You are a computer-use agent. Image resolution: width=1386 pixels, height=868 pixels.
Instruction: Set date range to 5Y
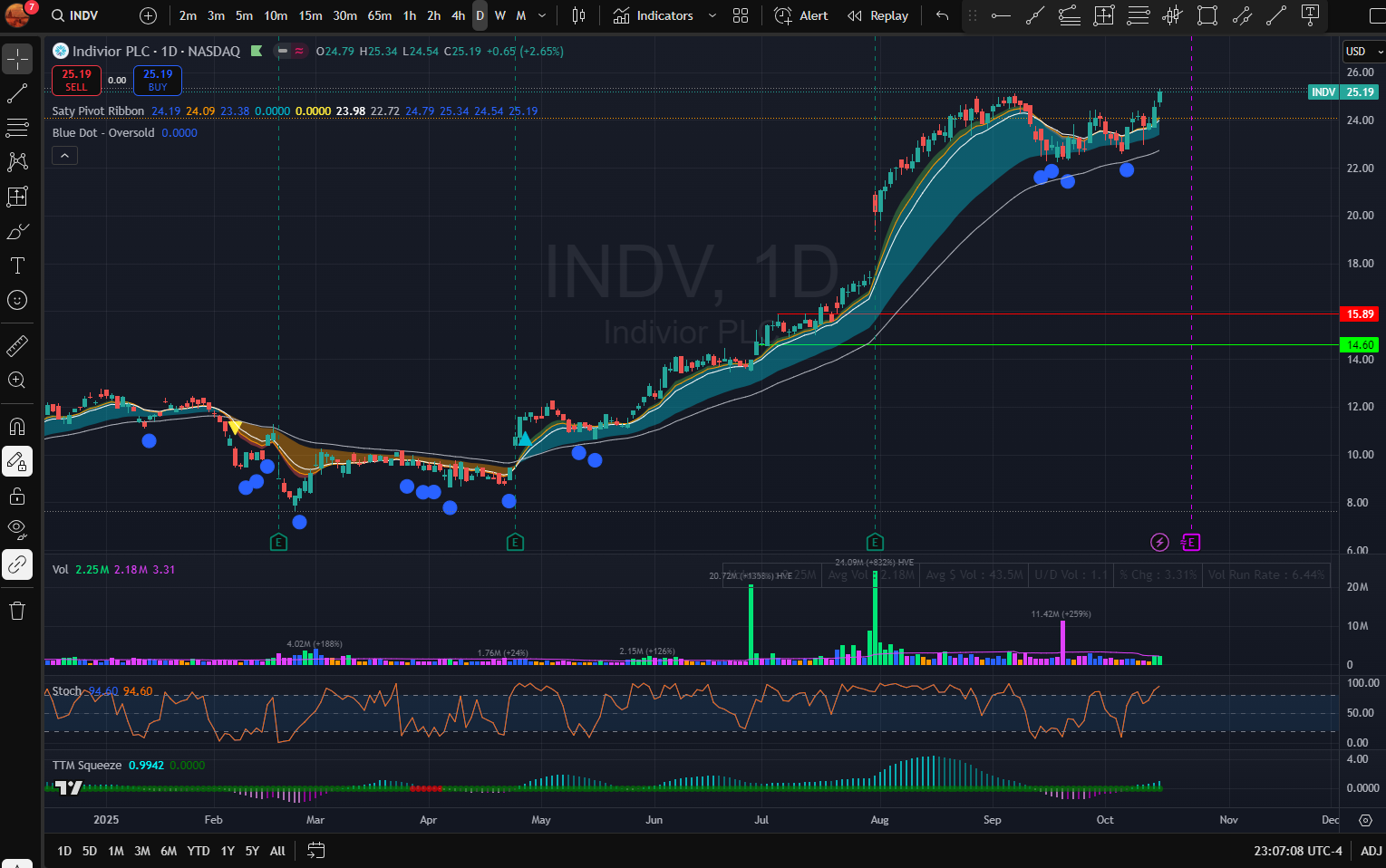(252, 851)
